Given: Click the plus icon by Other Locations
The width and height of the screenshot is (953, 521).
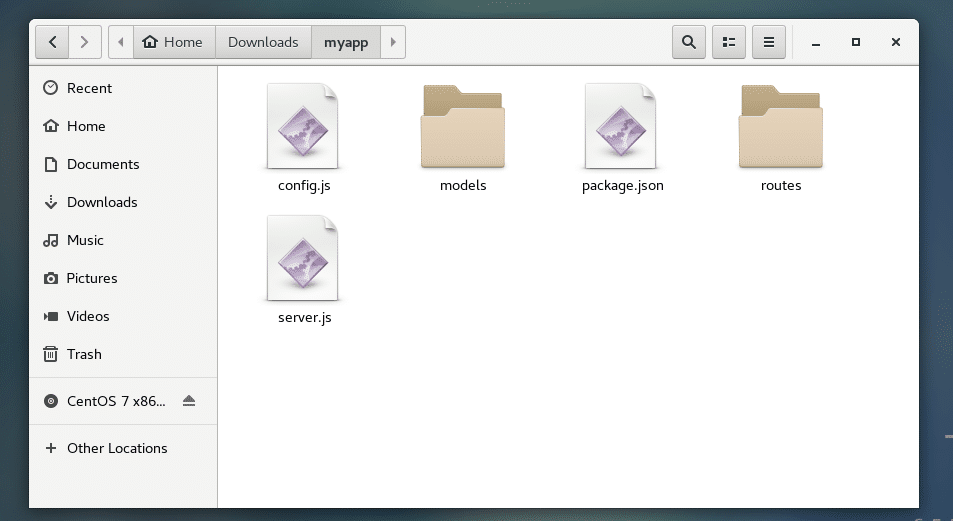Looking at the screenshot, I should point(50,448).
